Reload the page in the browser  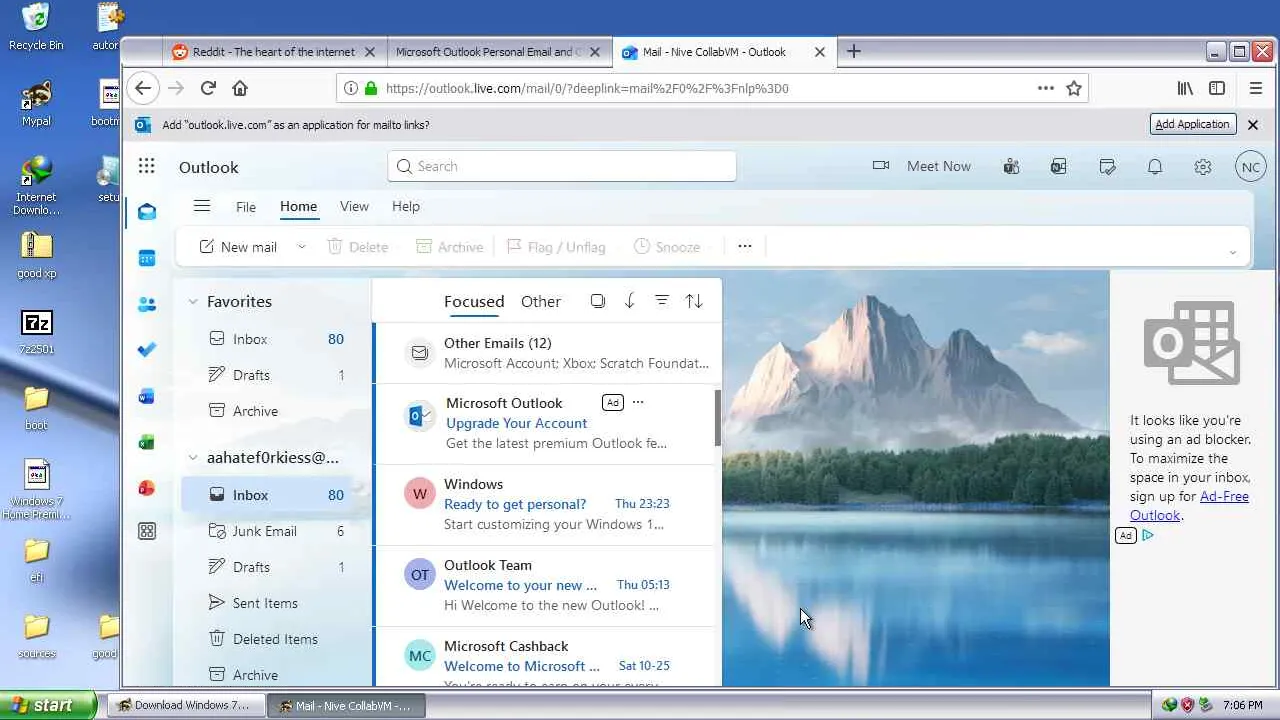[x=208, y=88]
